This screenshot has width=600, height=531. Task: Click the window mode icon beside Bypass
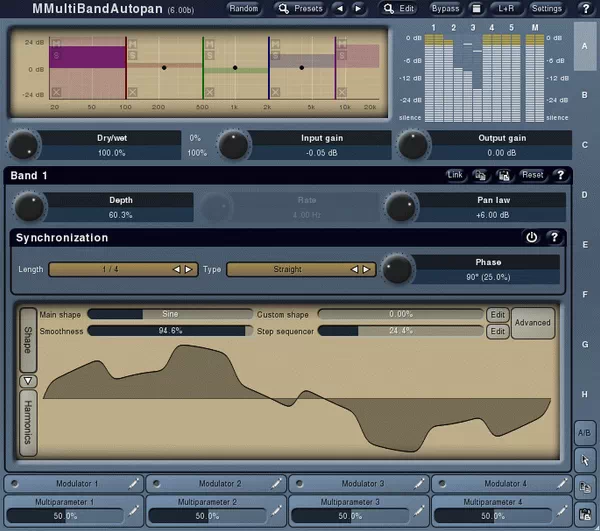click(476, 8)
